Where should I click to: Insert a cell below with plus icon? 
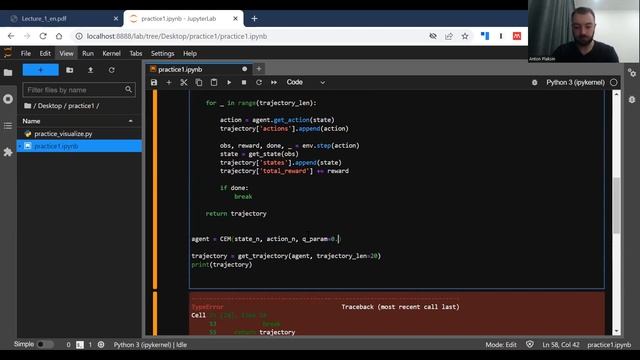(169, 82)
